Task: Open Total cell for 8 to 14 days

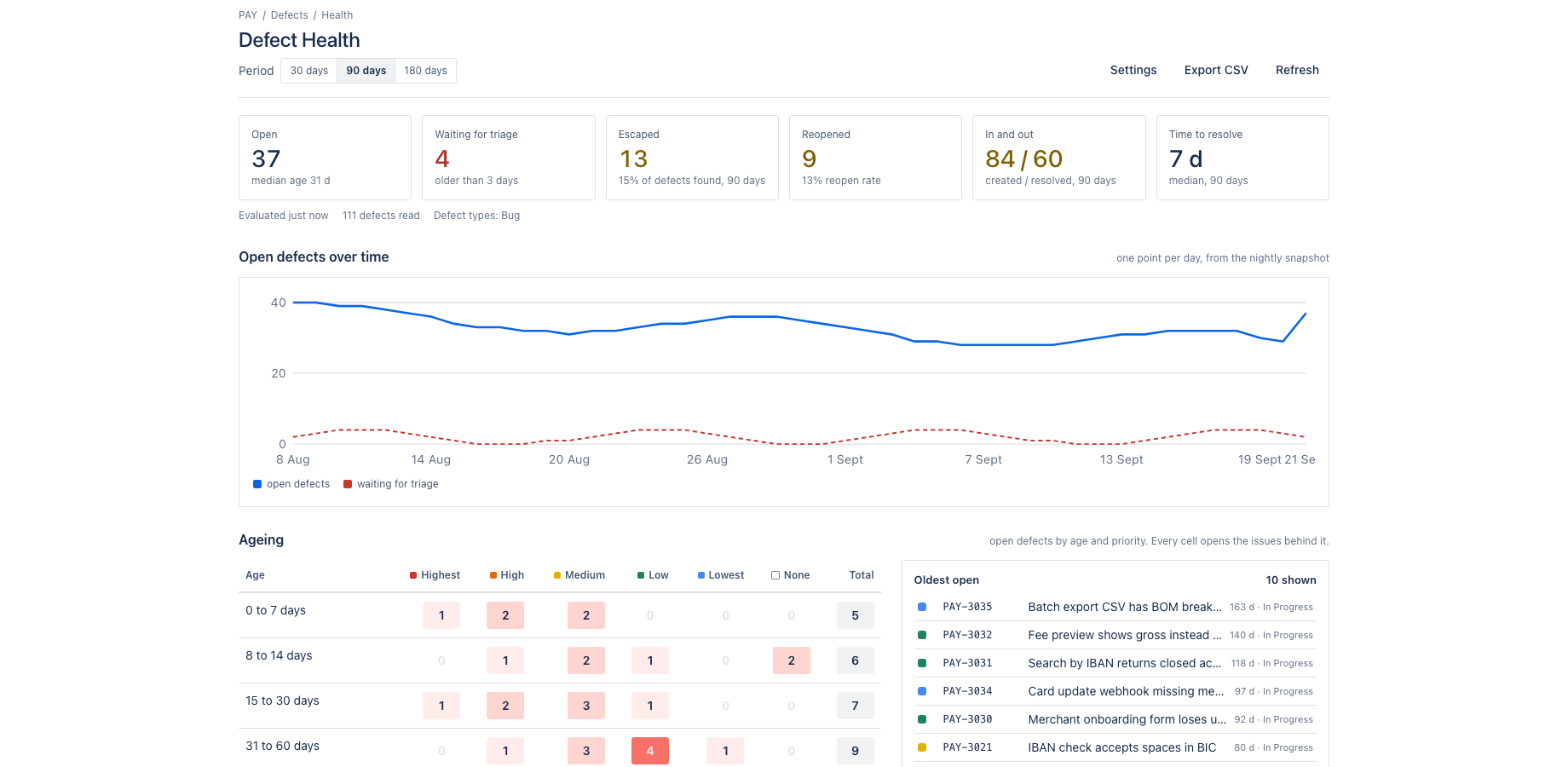Action: [856, 660]
